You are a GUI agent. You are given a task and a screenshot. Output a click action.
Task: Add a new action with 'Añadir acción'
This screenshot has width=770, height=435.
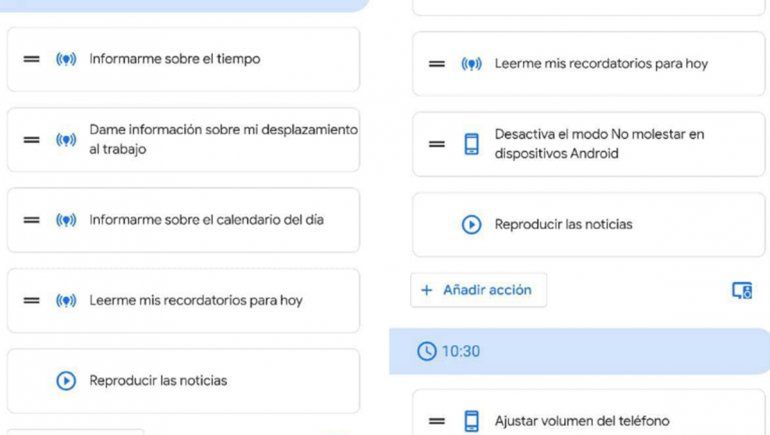pyautogui.click(x=478, y=290)
